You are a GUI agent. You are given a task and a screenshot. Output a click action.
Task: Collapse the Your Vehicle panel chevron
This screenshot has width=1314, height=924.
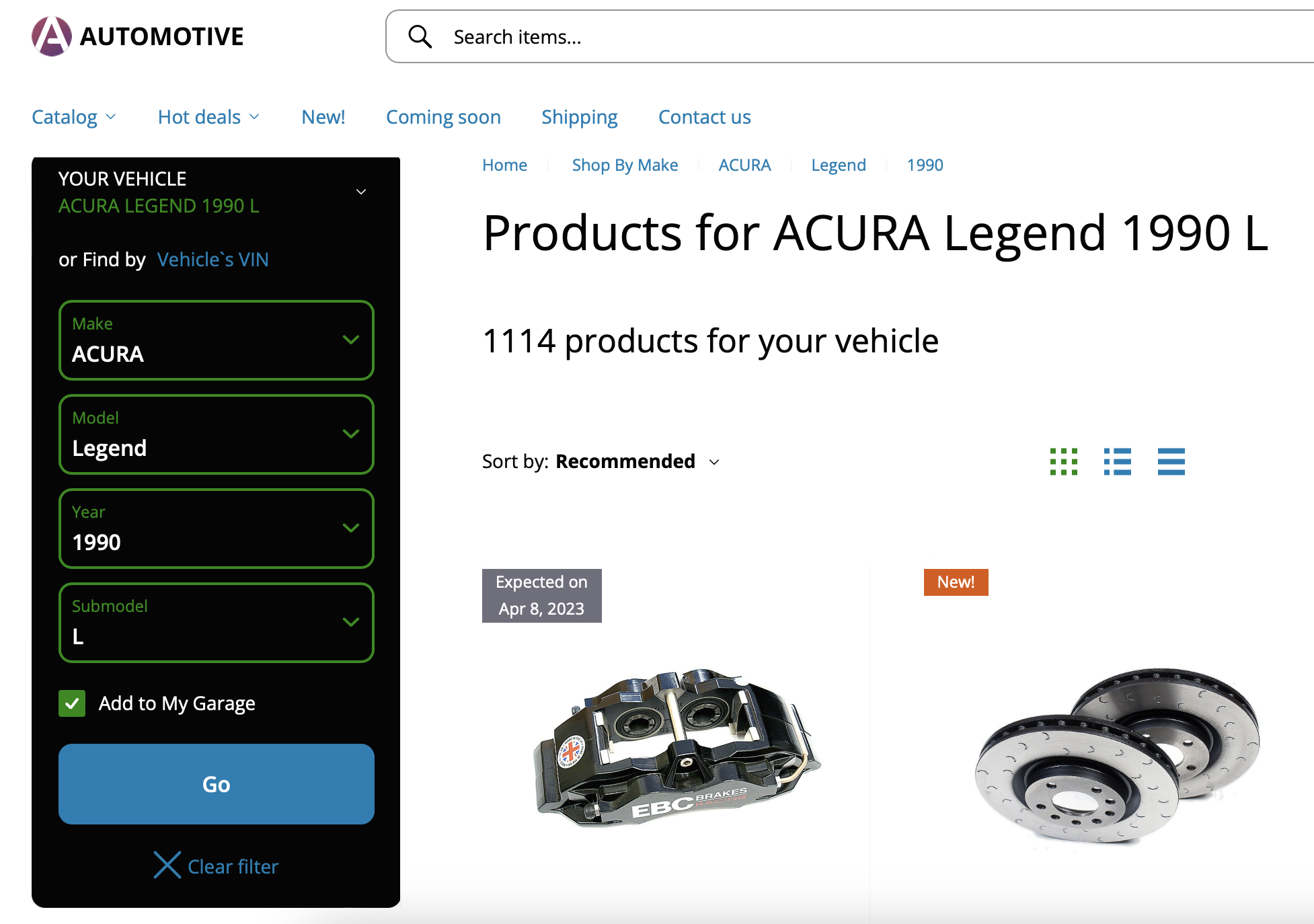(361, 192)
